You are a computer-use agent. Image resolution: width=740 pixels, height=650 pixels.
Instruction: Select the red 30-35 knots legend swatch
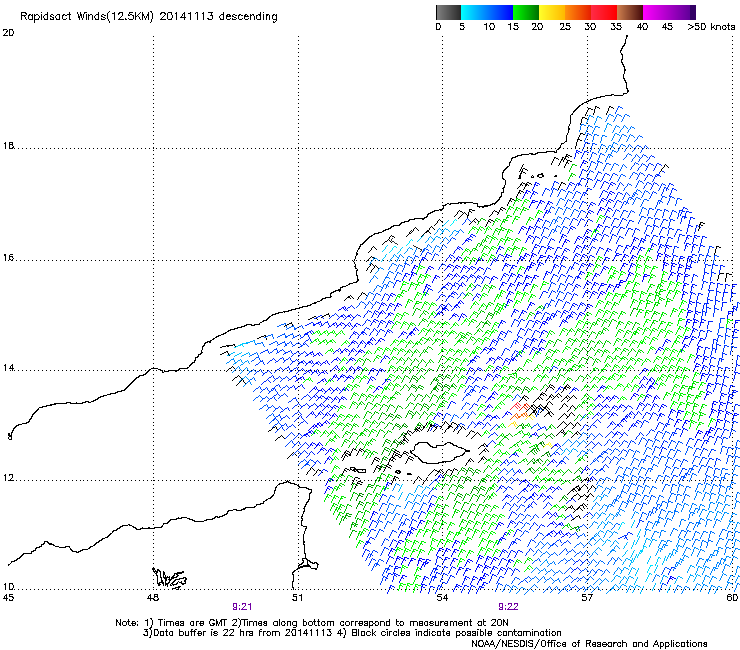click(x=604, y=12)
